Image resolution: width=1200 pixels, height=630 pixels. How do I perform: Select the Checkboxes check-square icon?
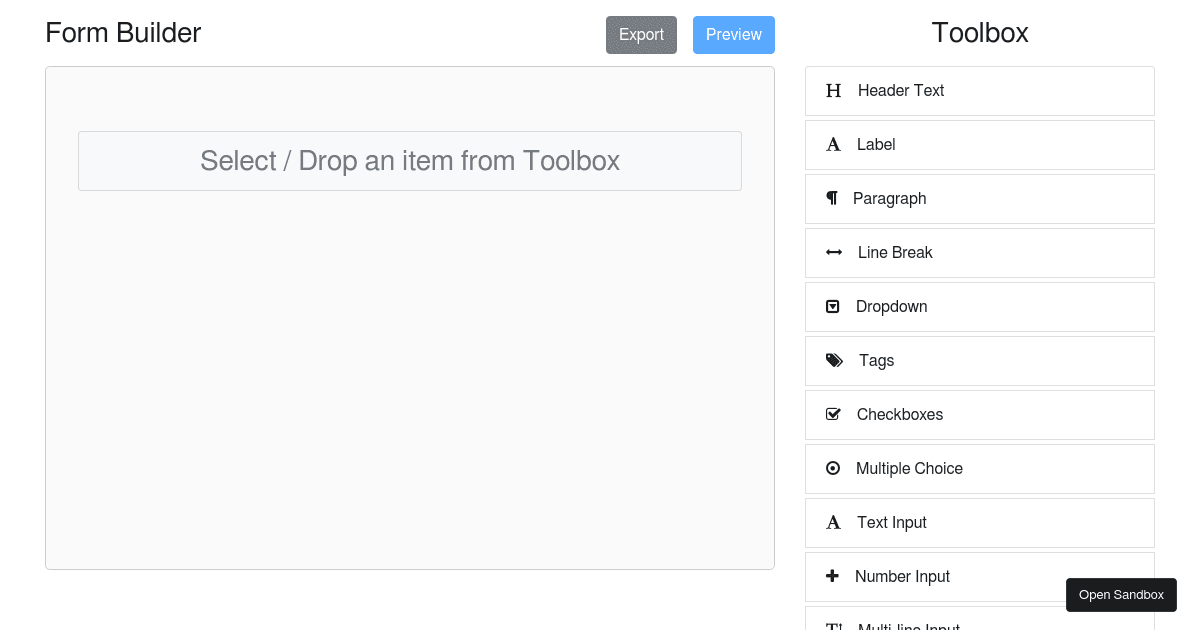[x=833, y=414]
